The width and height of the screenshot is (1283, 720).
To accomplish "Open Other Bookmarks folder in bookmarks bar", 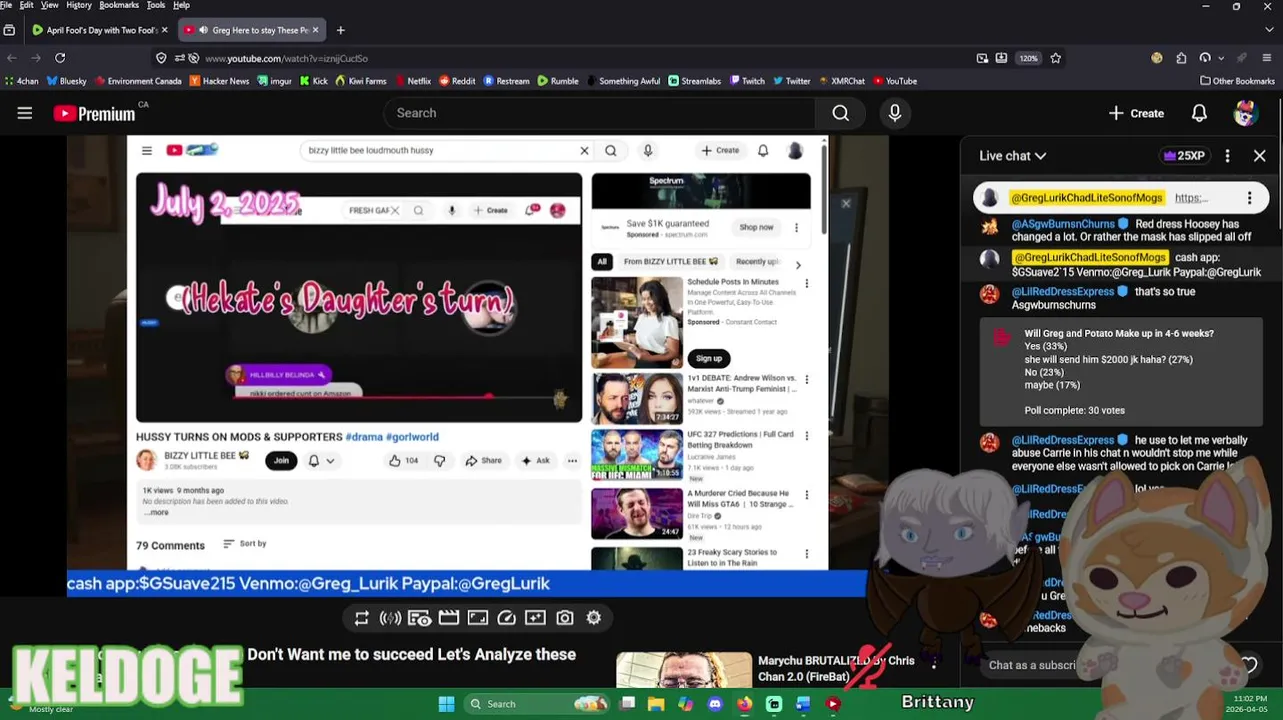I will click(1237, 81).
